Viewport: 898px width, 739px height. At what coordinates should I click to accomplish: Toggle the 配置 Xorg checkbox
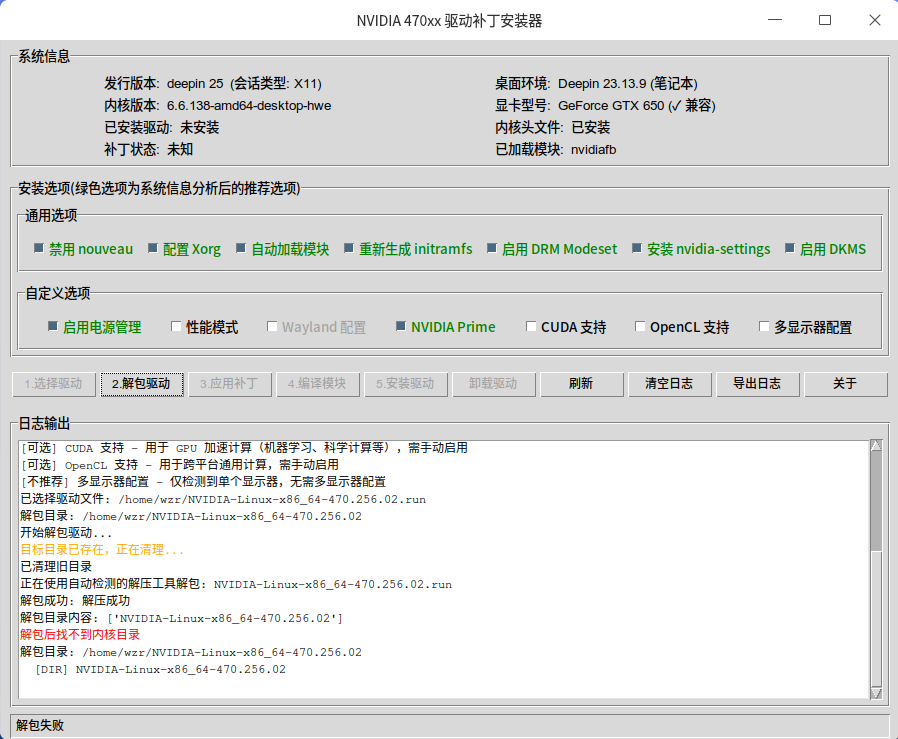pos(153,249)
